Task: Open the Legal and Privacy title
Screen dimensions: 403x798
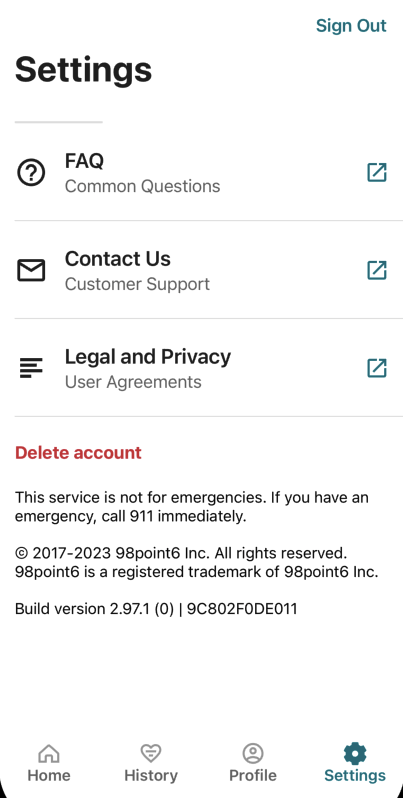Action: [x=148, y=357]
